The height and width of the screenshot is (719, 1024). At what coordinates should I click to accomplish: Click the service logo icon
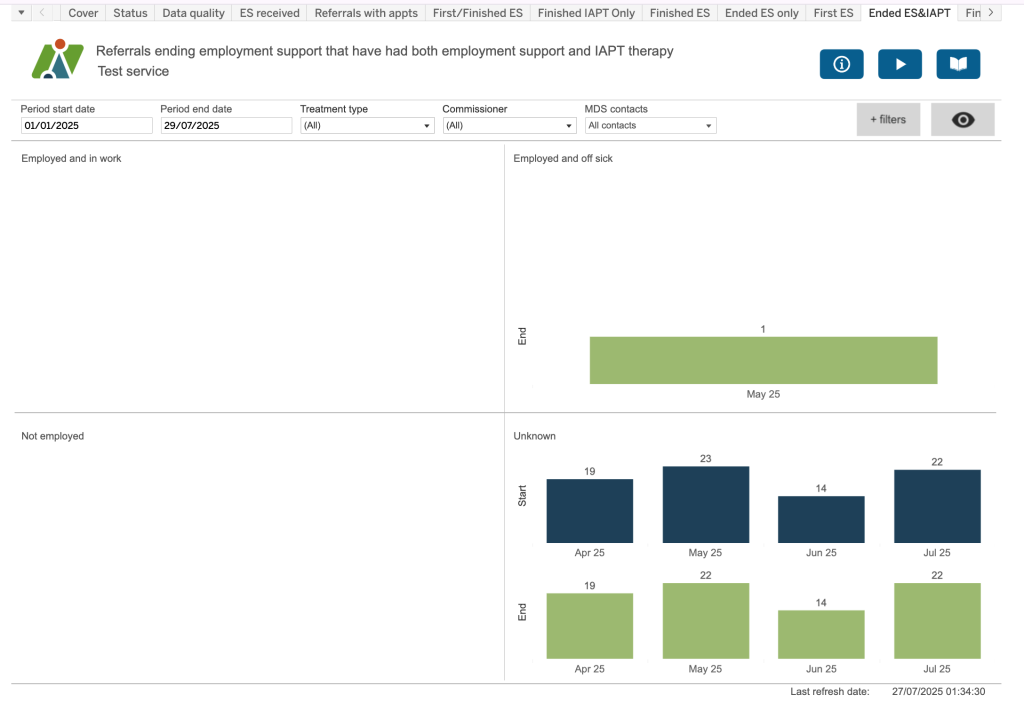point(57,60)
